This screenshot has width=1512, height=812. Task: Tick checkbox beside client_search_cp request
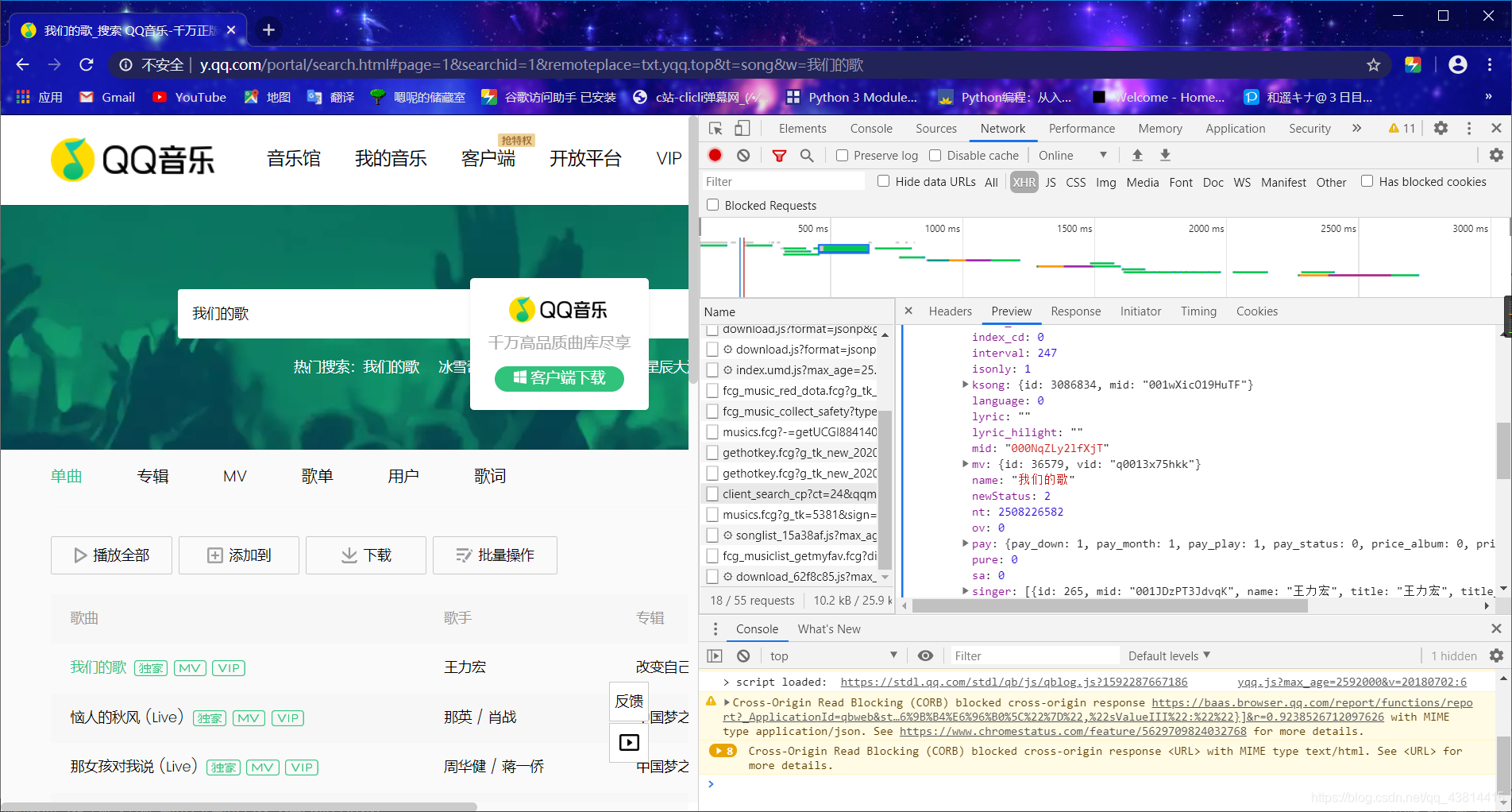712,494
